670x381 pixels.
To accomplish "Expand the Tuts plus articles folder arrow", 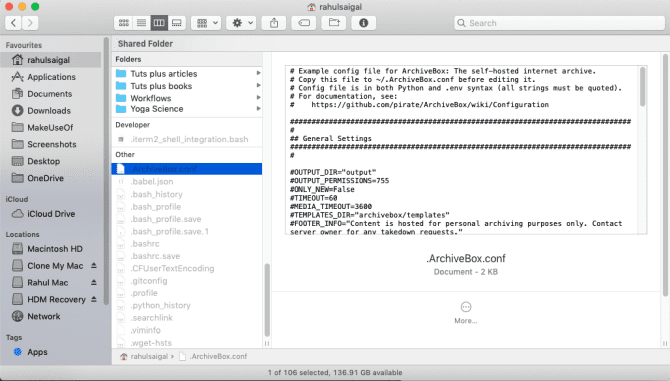I will [x=259, y=73].
